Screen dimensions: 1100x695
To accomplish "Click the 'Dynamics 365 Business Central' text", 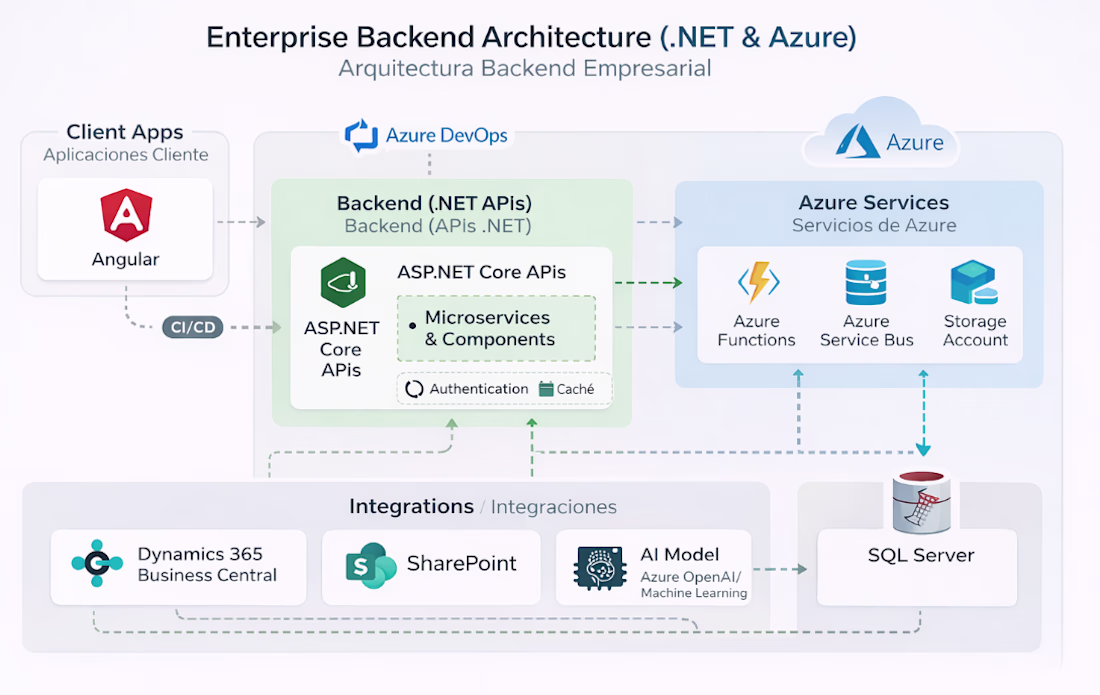I will coord(207,565).
